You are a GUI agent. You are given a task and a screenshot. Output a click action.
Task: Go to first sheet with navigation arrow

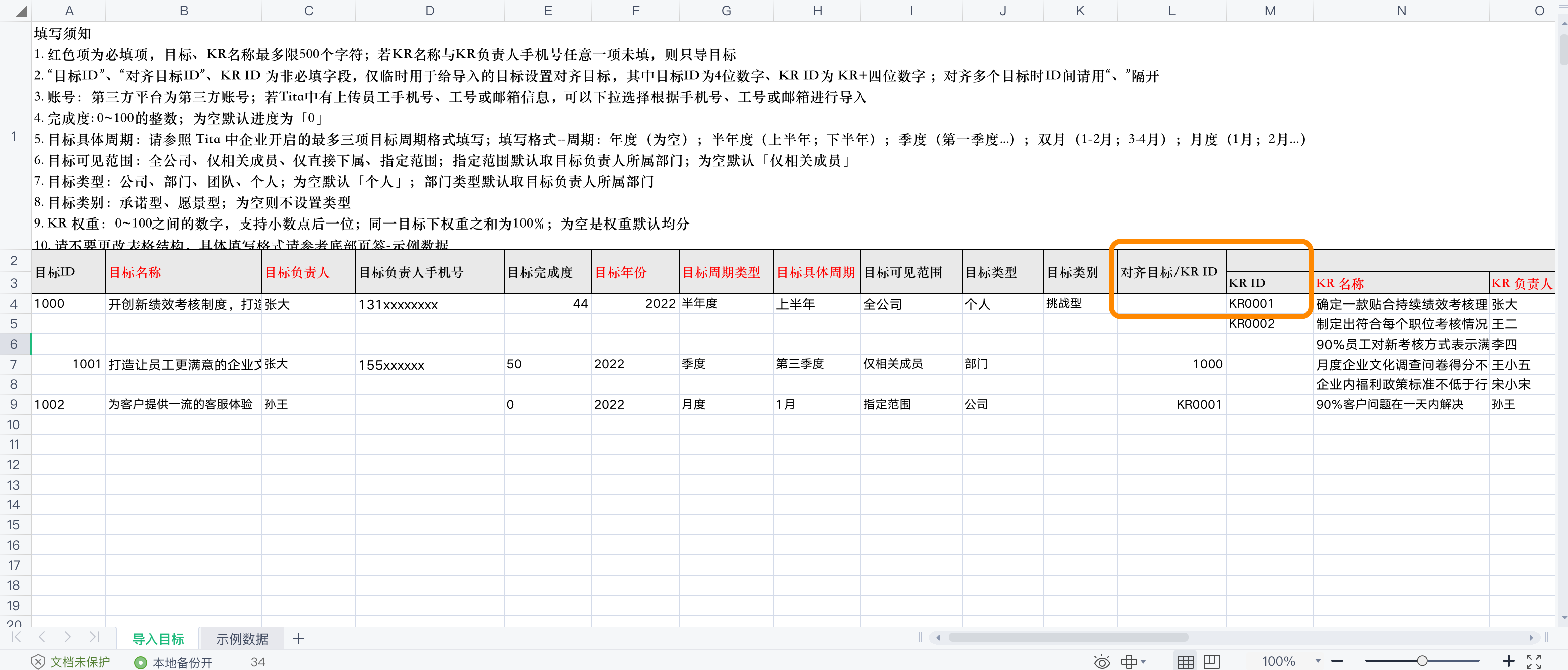click(x=17, y=637)
